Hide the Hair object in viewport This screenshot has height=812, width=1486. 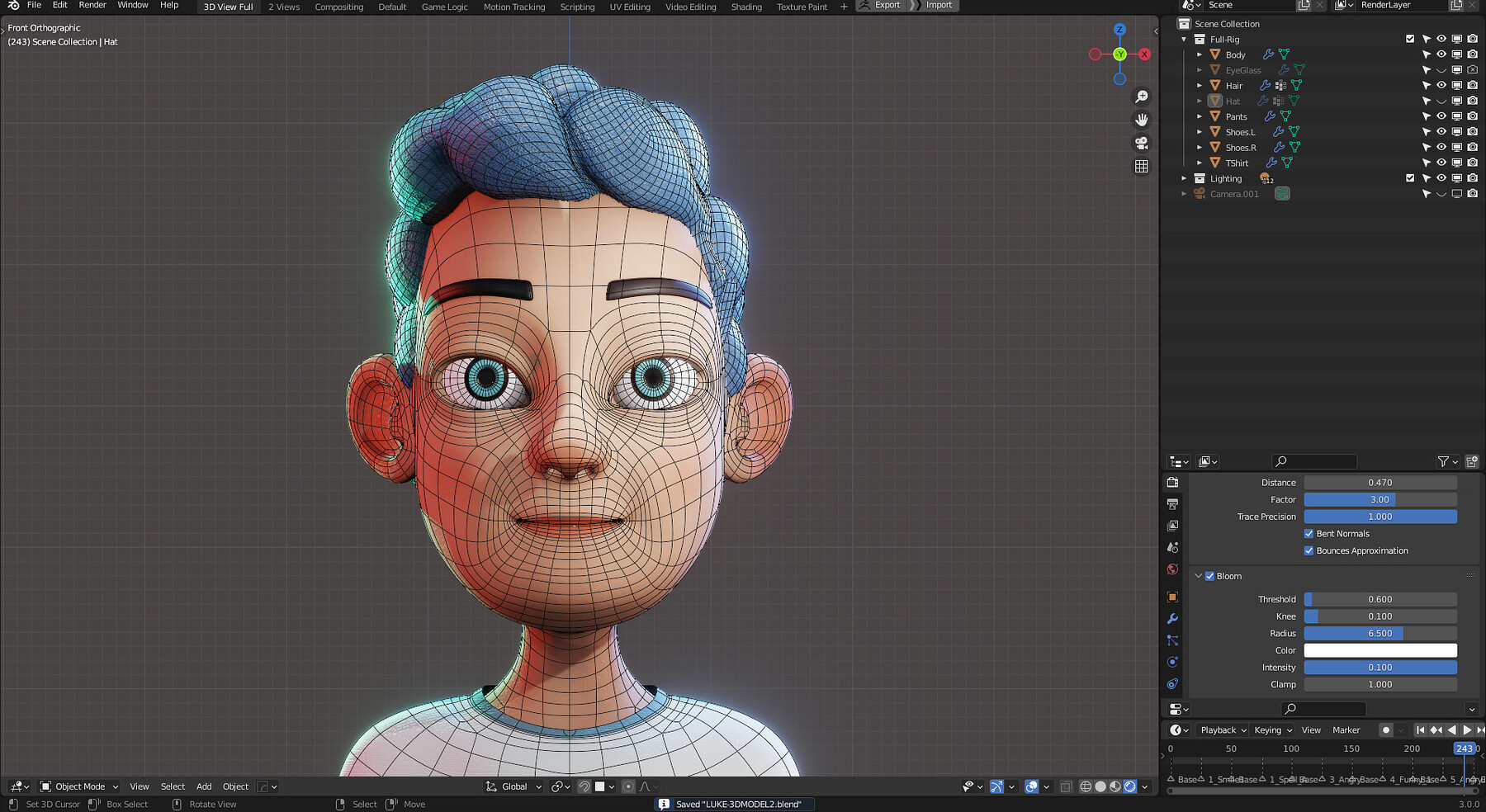pos(1441,85)
